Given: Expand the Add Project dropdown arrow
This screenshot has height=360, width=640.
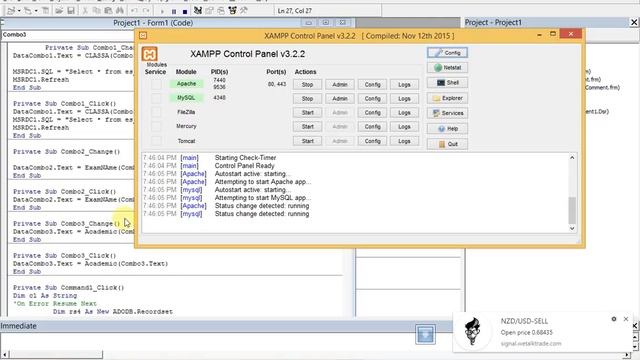Looking at the screenshot, I should coord(19,11).
